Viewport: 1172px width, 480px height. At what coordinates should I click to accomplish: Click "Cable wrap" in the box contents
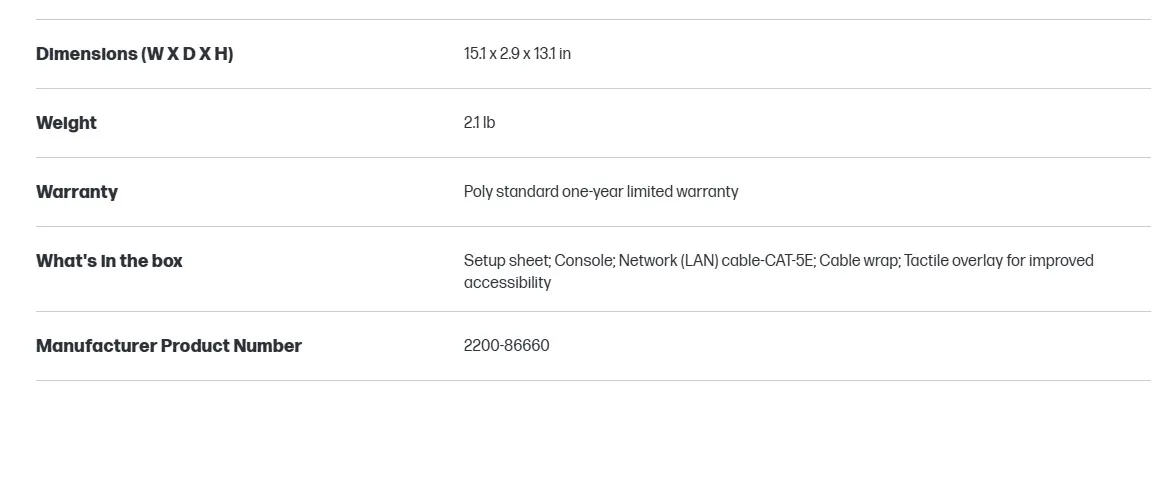(859, 261)
